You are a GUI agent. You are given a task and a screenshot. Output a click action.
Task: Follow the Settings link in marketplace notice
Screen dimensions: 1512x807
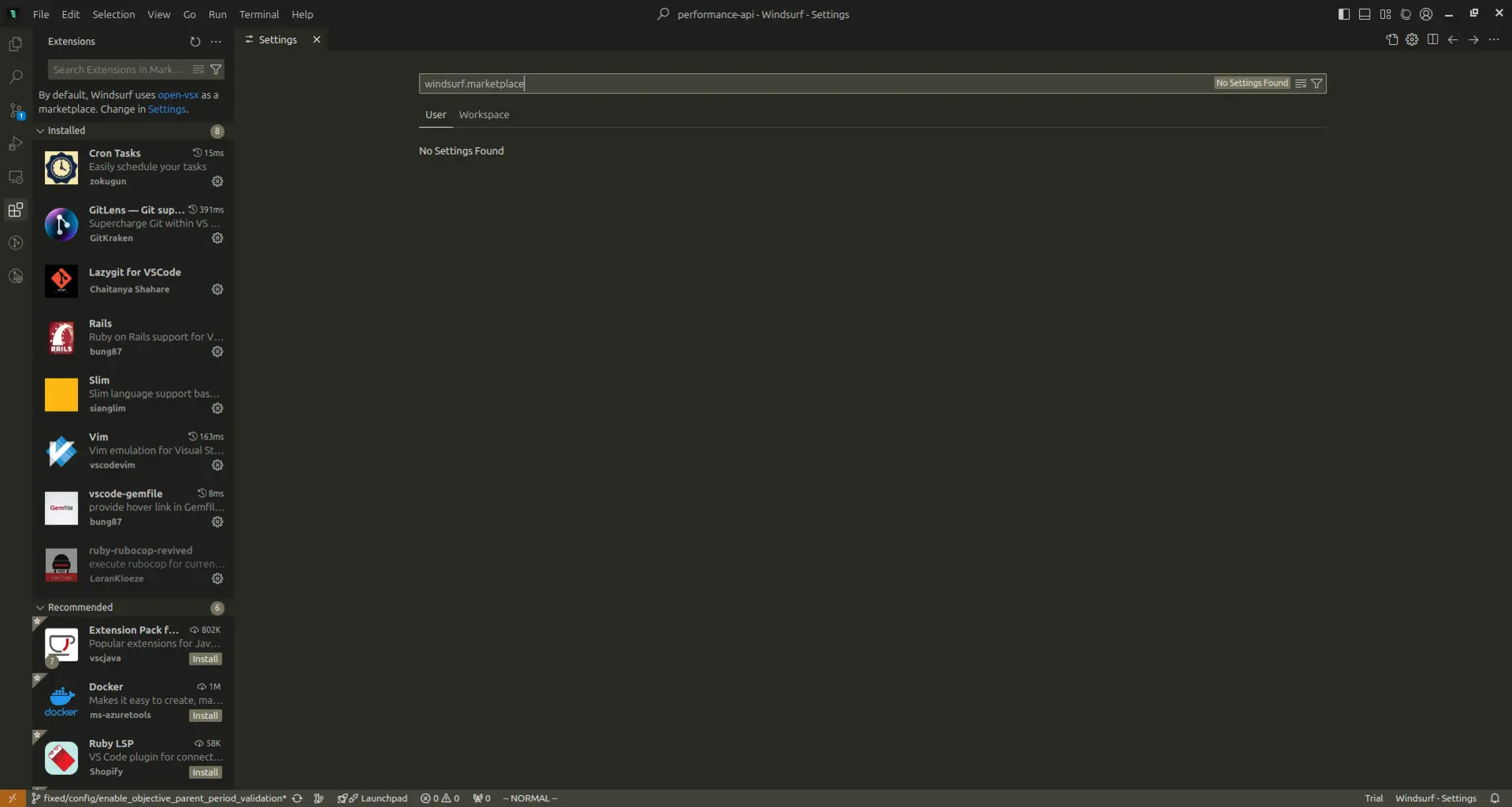(x=167, y=109)
